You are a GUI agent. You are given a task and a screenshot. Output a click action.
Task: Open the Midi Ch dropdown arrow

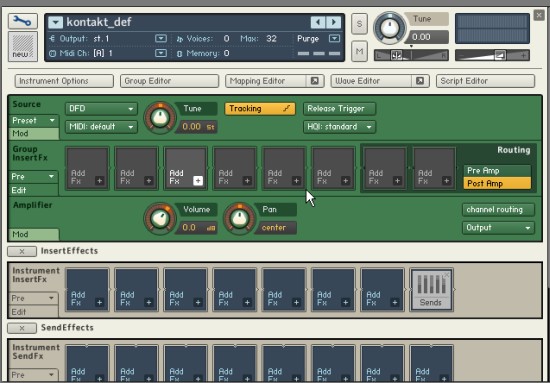tap(161, 53)
